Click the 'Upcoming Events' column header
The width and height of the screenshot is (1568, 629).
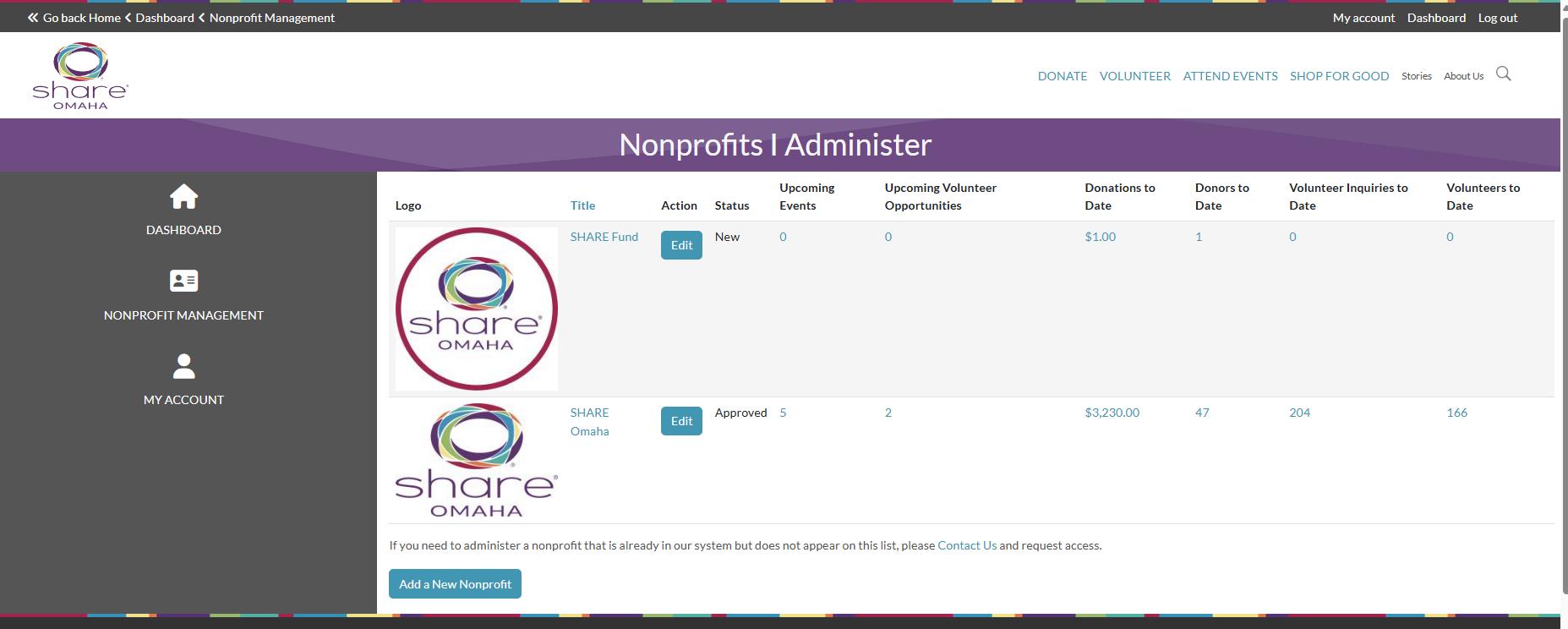tap(807, 197)
